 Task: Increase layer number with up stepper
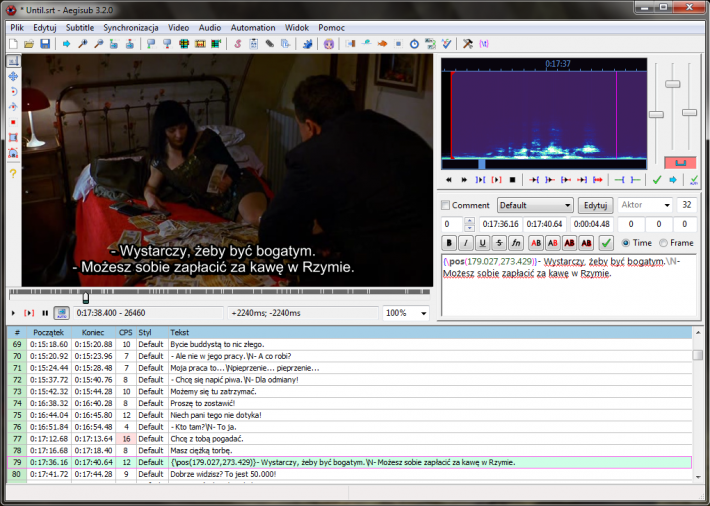(470, 221)
